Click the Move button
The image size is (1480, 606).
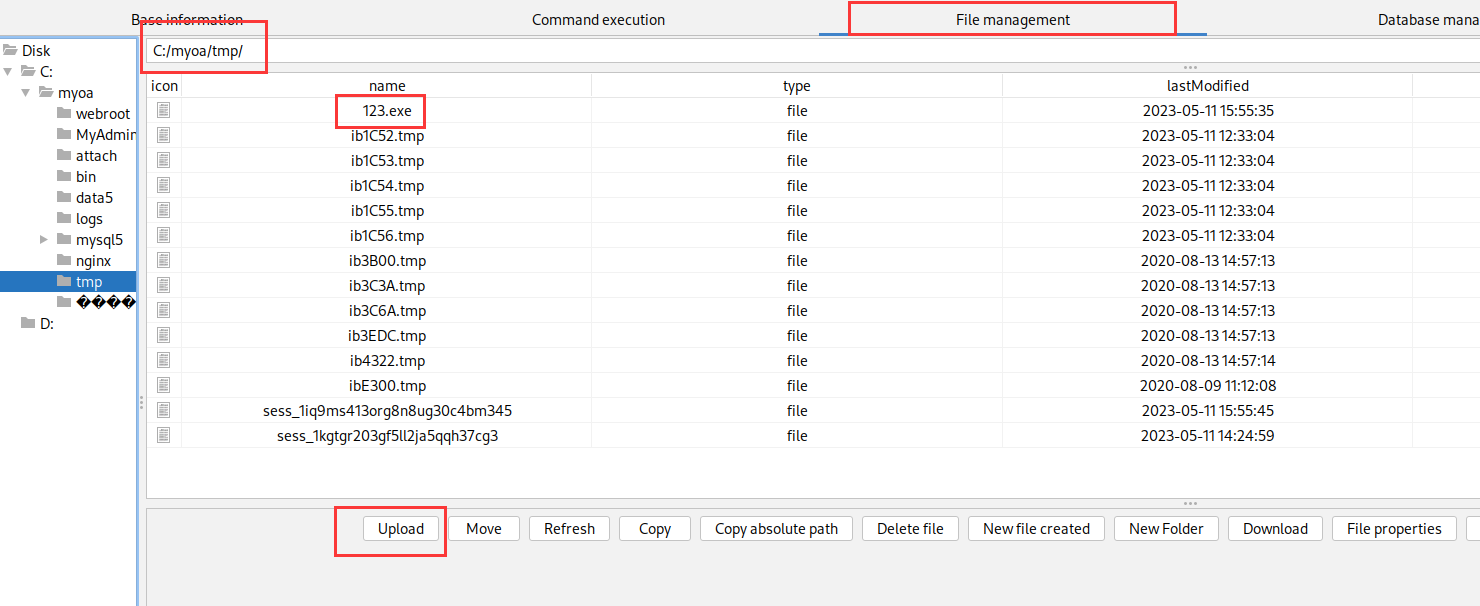click(x=484, y=529)
